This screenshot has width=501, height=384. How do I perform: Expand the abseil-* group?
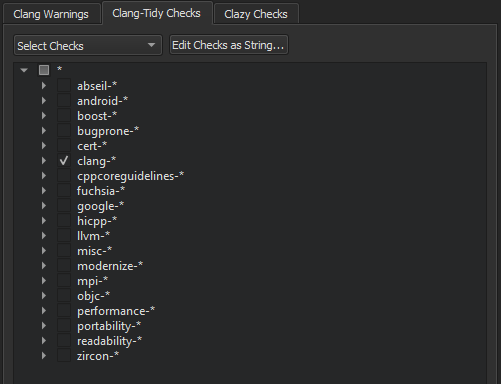pos(44,86)
